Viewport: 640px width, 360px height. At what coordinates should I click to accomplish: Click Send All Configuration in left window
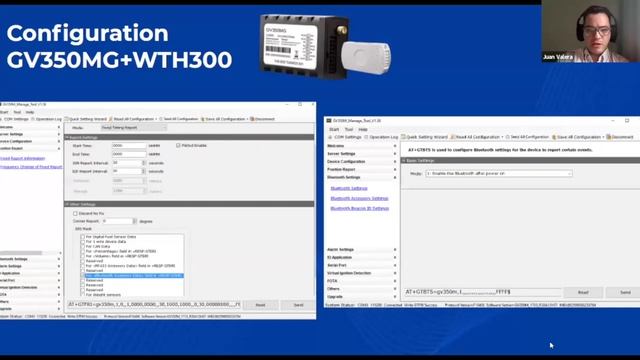pyautogui.click(x=178, y=119)
